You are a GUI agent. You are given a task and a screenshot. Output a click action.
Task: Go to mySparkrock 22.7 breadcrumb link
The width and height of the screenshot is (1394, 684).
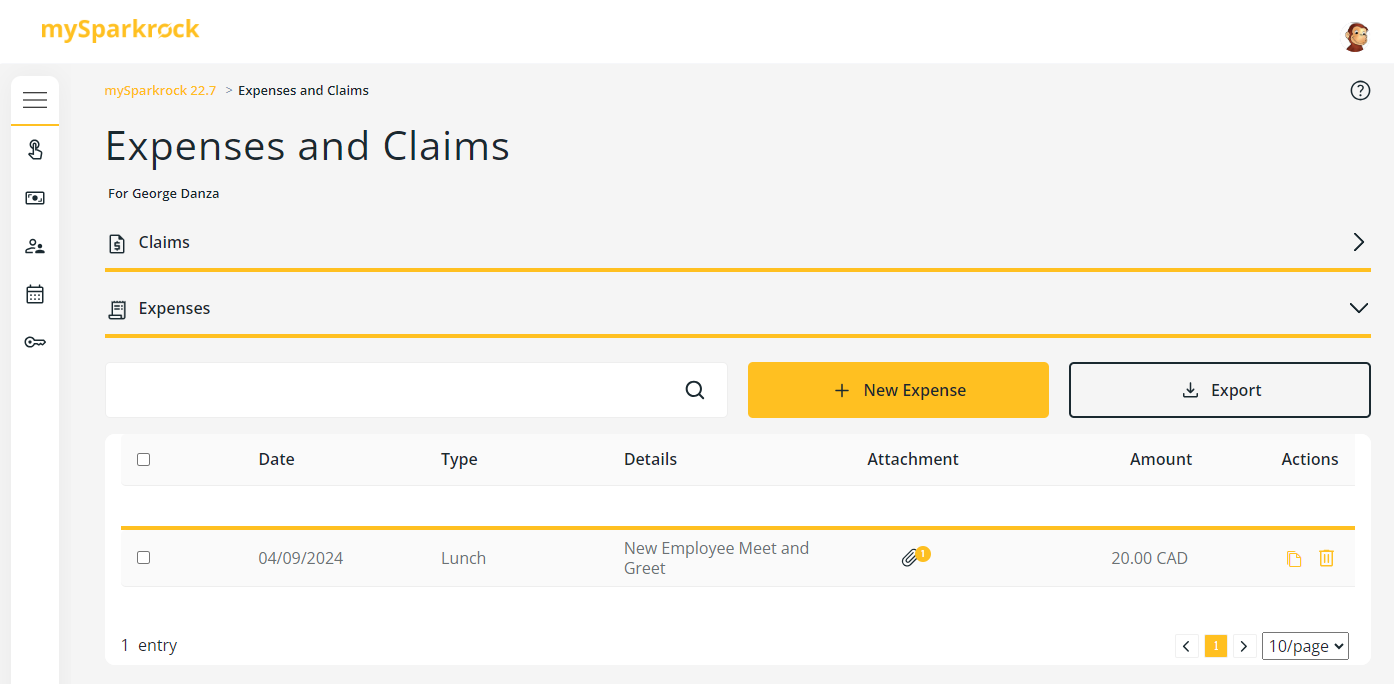[160, 91]
